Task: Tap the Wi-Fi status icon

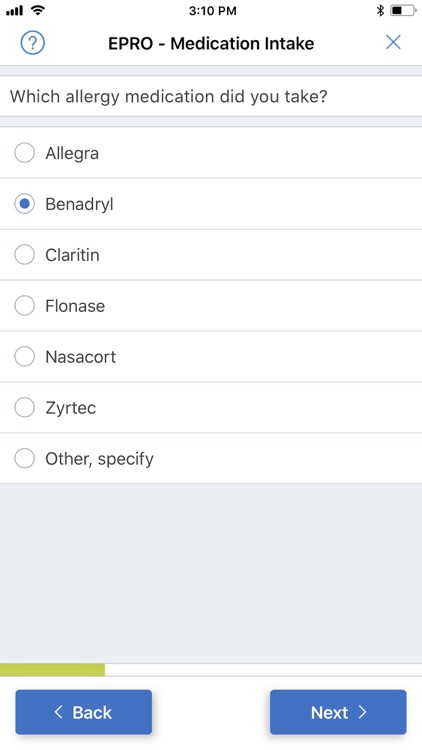Action: tap(37, 10)
